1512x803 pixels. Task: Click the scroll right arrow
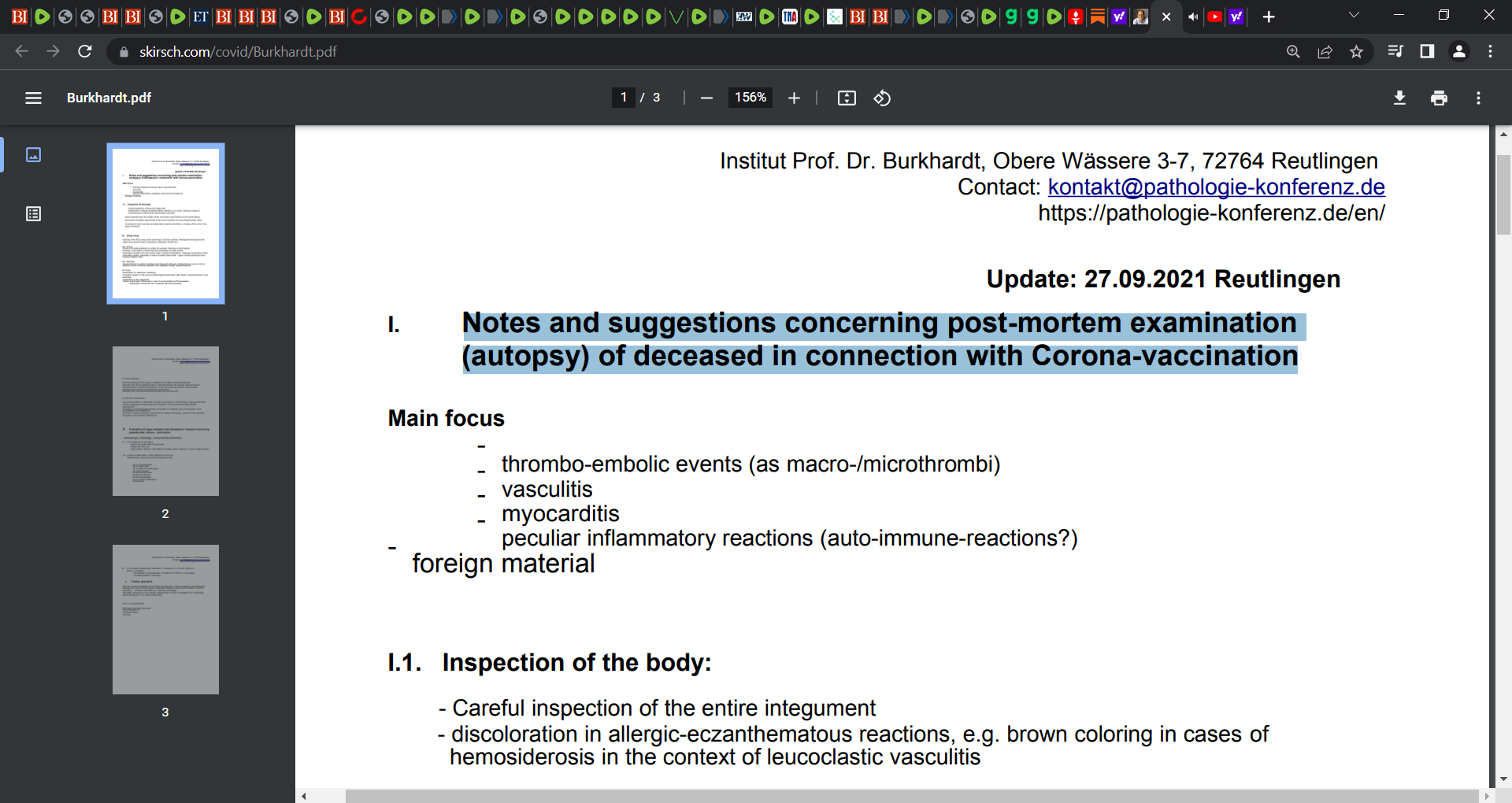click(1487, 796)
